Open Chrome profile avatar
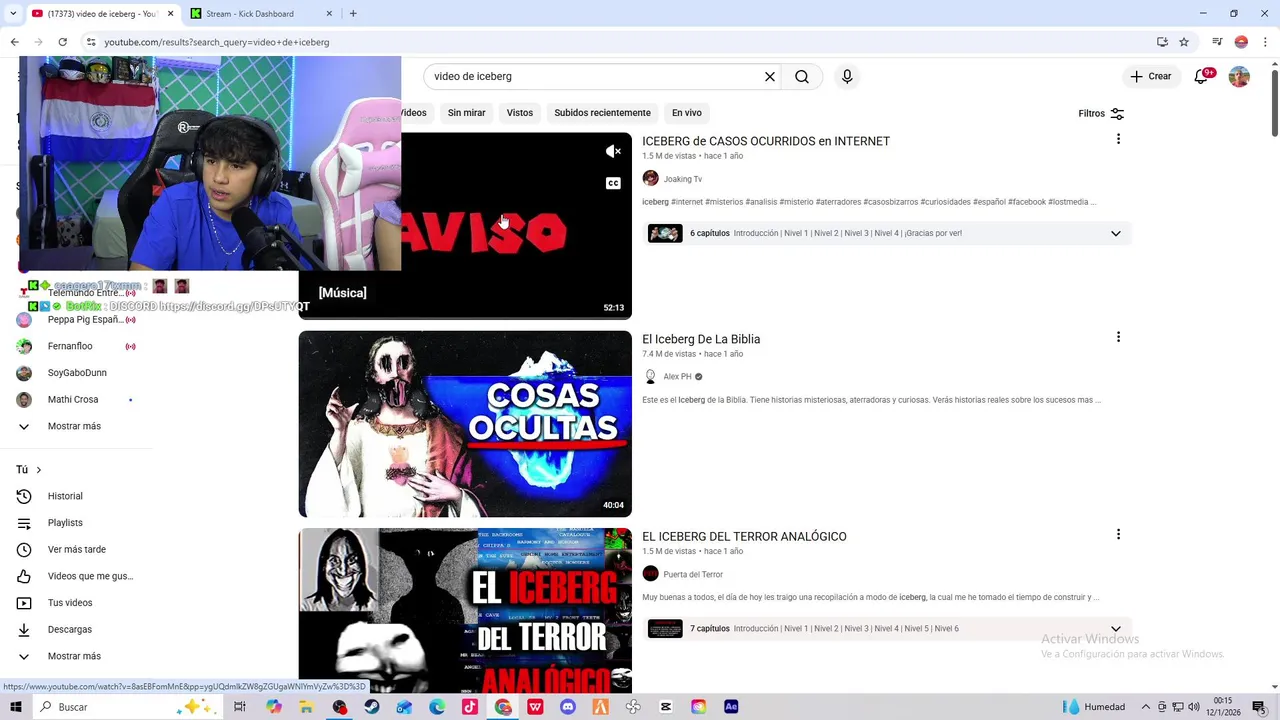Image resolution: width=1280 pixels, height=720 pixels. tap(1241, 42)
